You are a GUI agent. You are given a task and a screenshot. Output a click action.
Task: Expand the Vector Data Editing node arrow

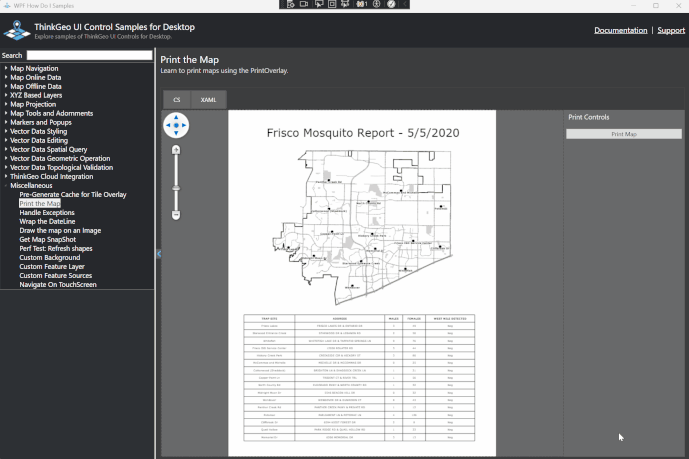click(x=6, y=140)
